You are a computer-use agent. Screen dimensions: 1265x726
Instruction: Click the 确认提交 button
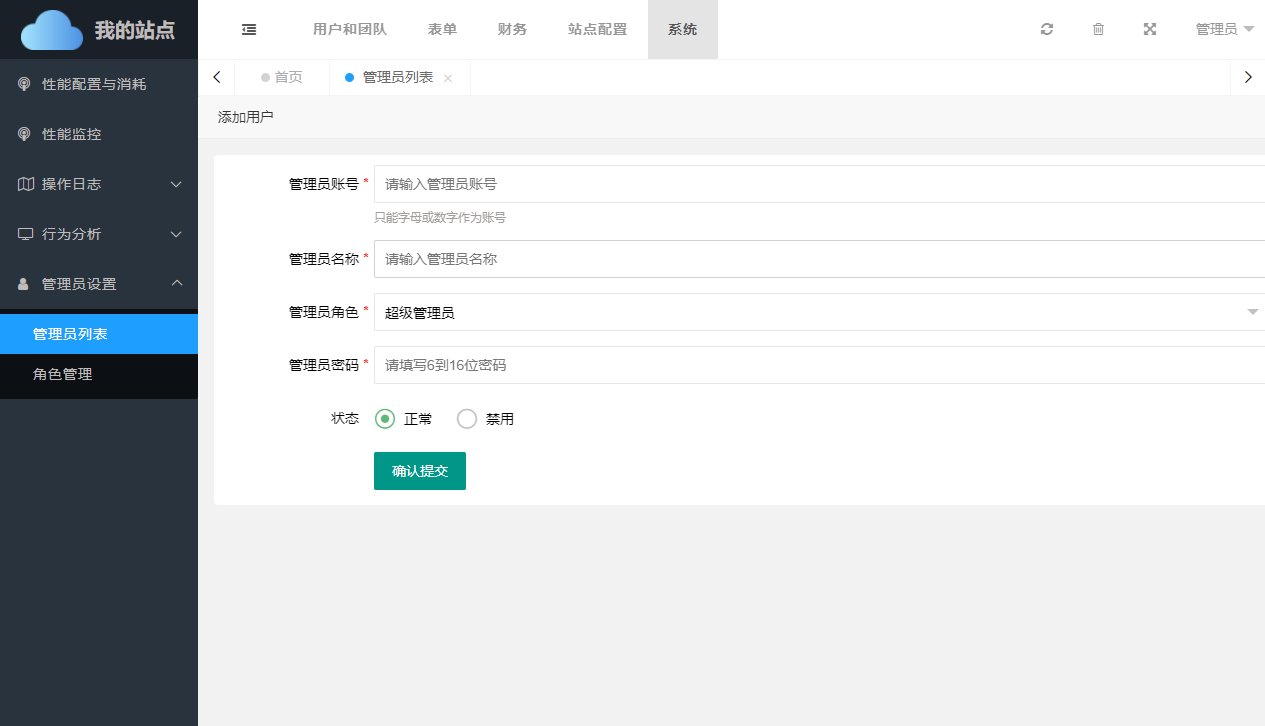click(x=420, y=471)
